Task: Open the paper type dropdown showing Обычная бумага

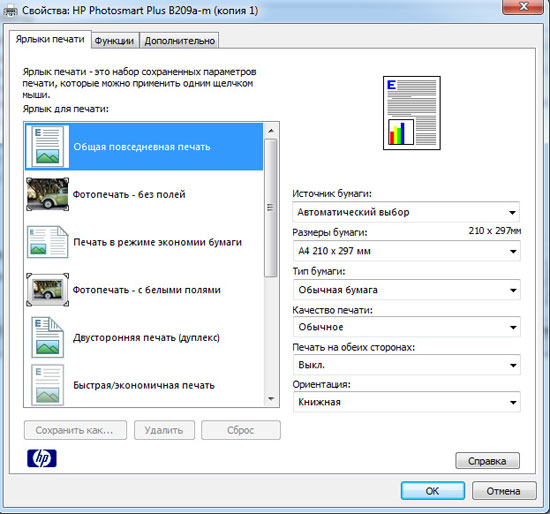Action: click(406, 290)
